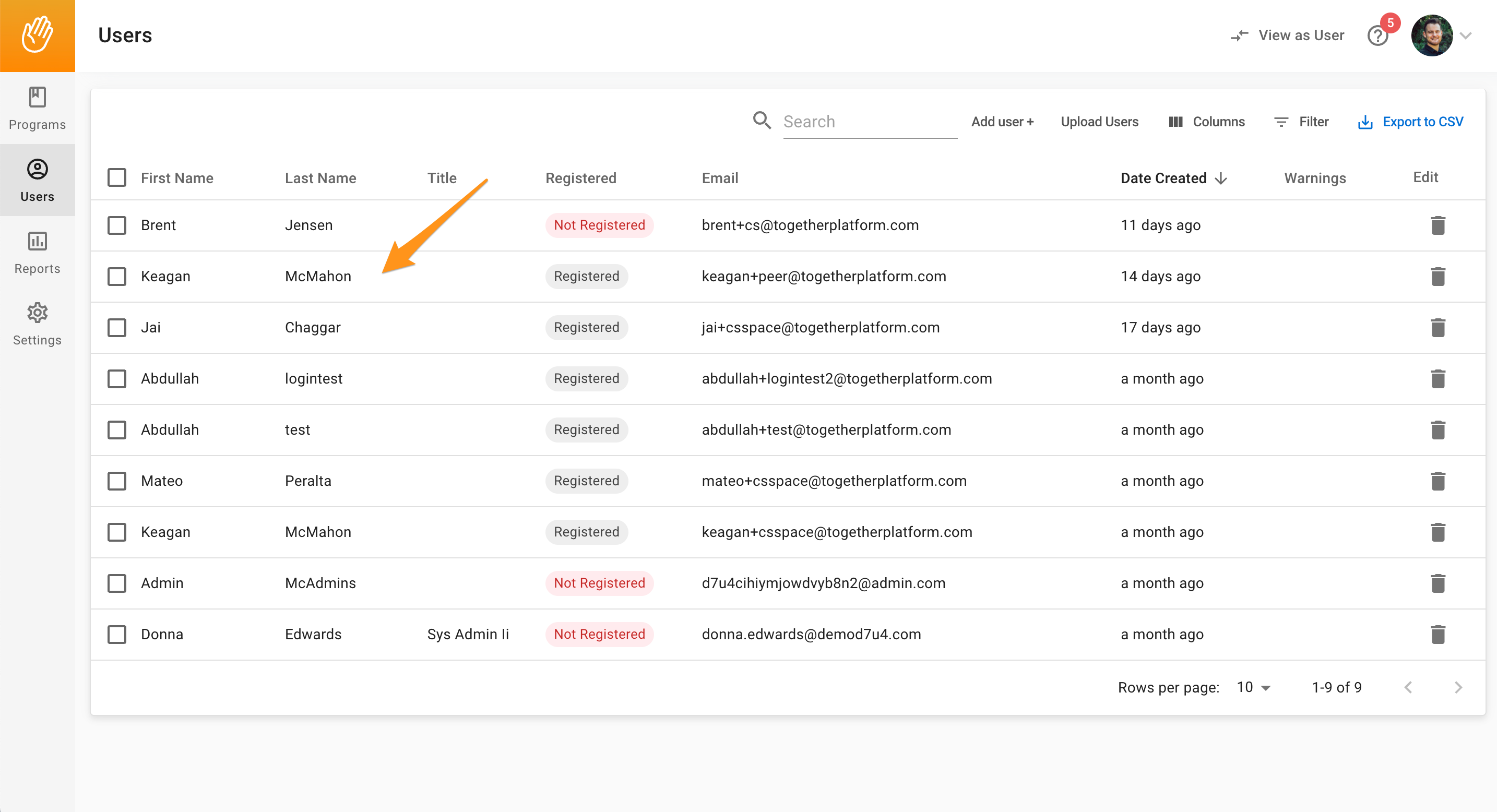The height and width of the screenshot is (812, 1497).
Task: Open the Users sidebar section
Action: 37,180
